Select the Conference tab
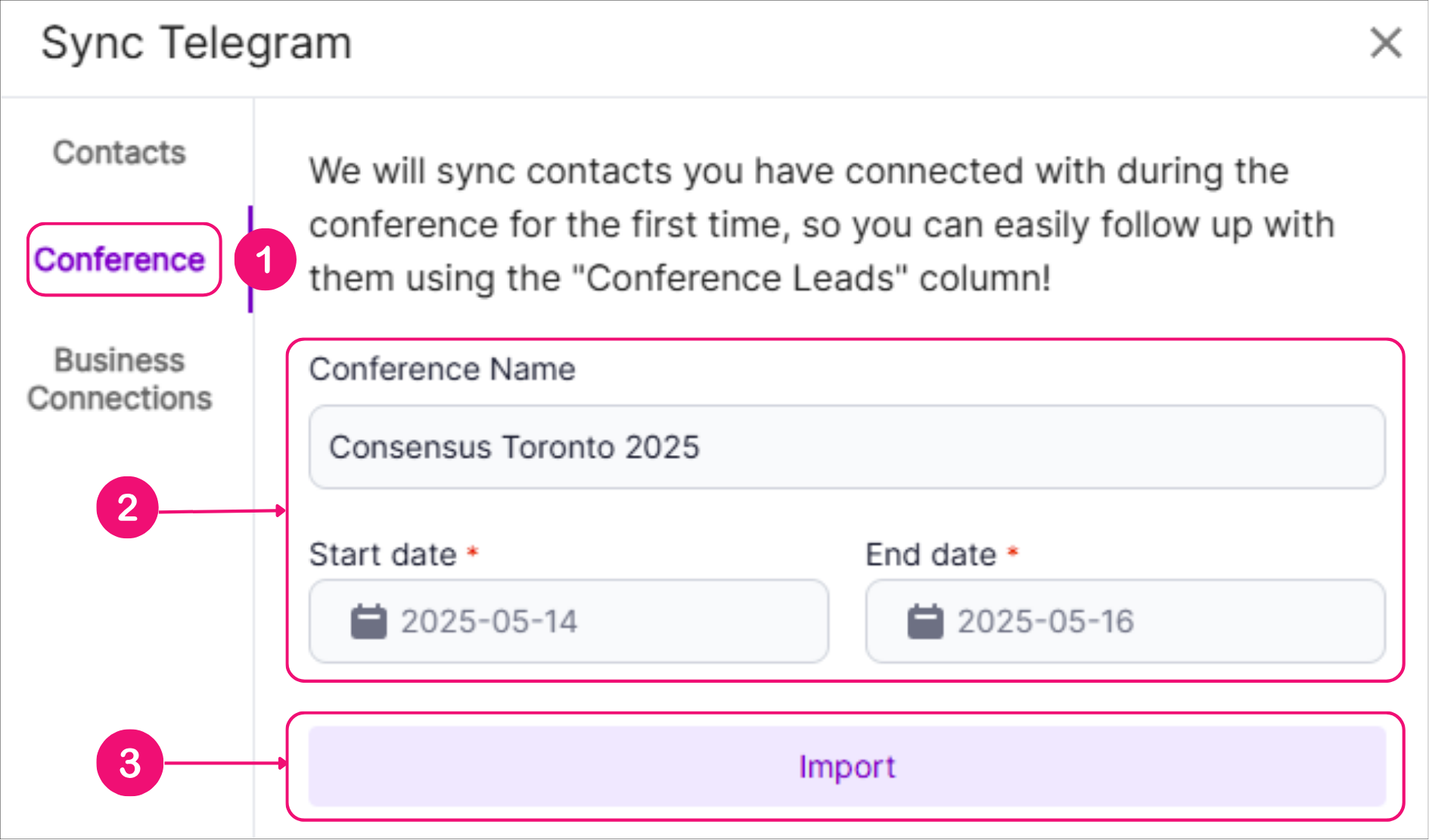 pyautogui.click(x=120, y=260)
